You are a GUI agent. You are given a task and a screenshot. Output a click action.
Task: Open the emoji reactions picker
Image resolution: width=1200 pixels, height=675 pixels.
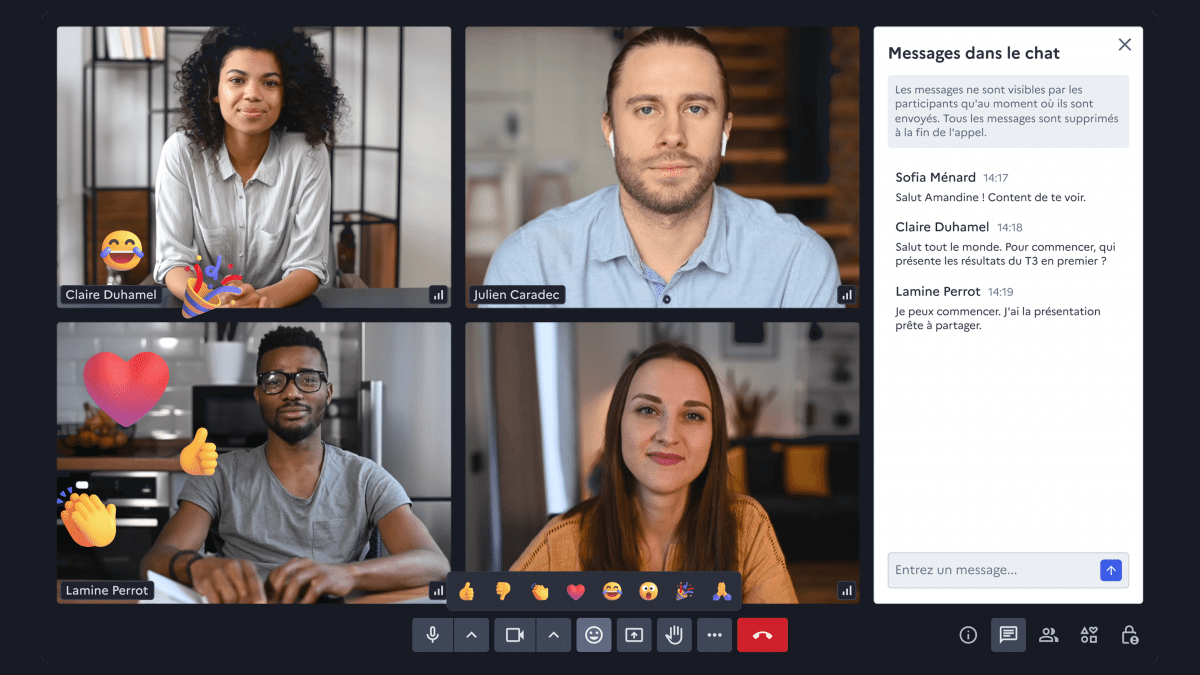[x=593, y=635]
